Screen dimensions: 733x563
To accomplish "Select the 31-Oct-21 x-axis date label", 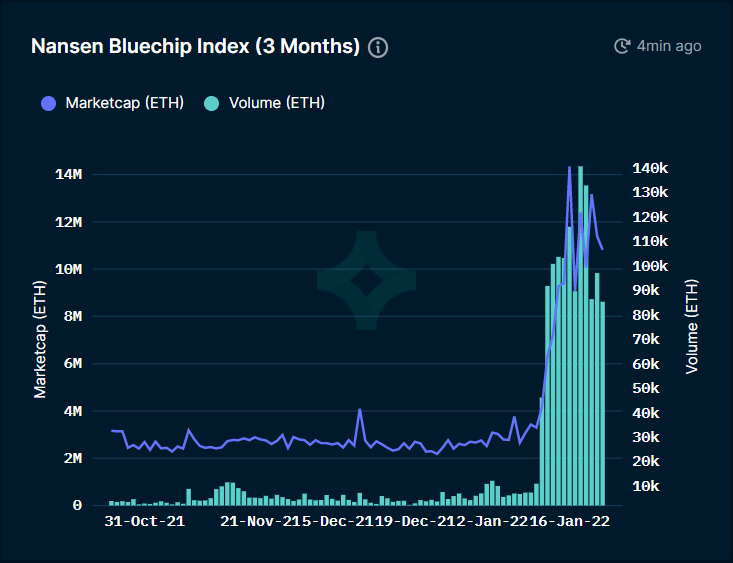I will pos(144,521).
